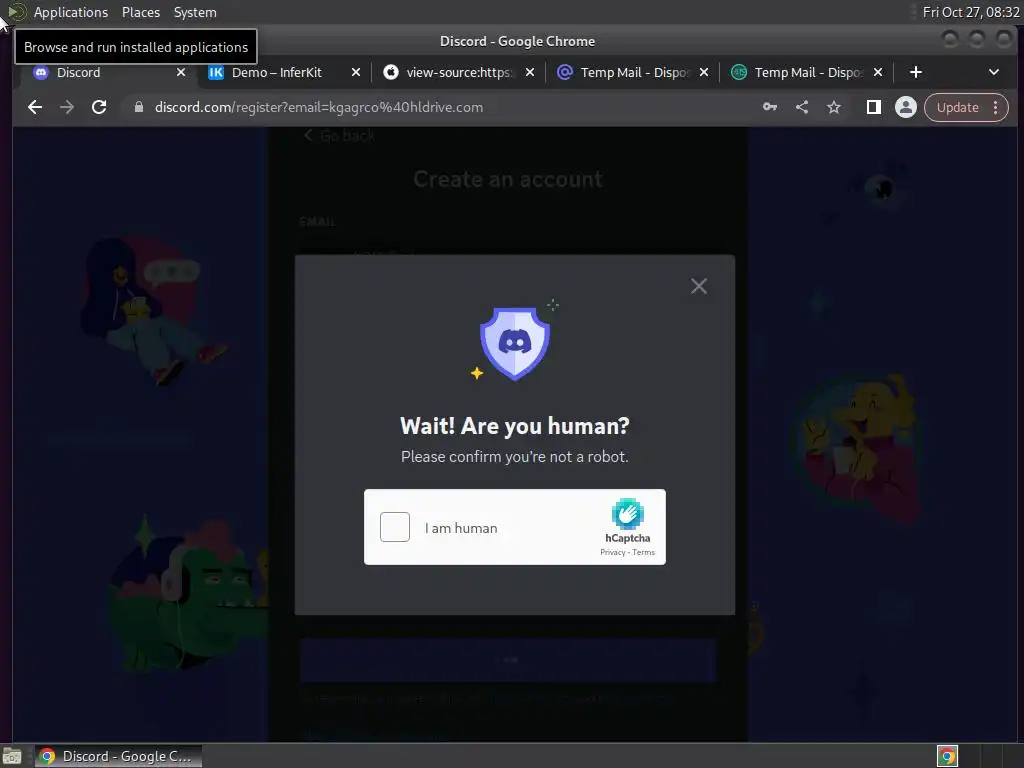Switch to the view-source tab
The height and width of the screenshot is (768, 1024).
pyautogui.click(x=458, y=72)
